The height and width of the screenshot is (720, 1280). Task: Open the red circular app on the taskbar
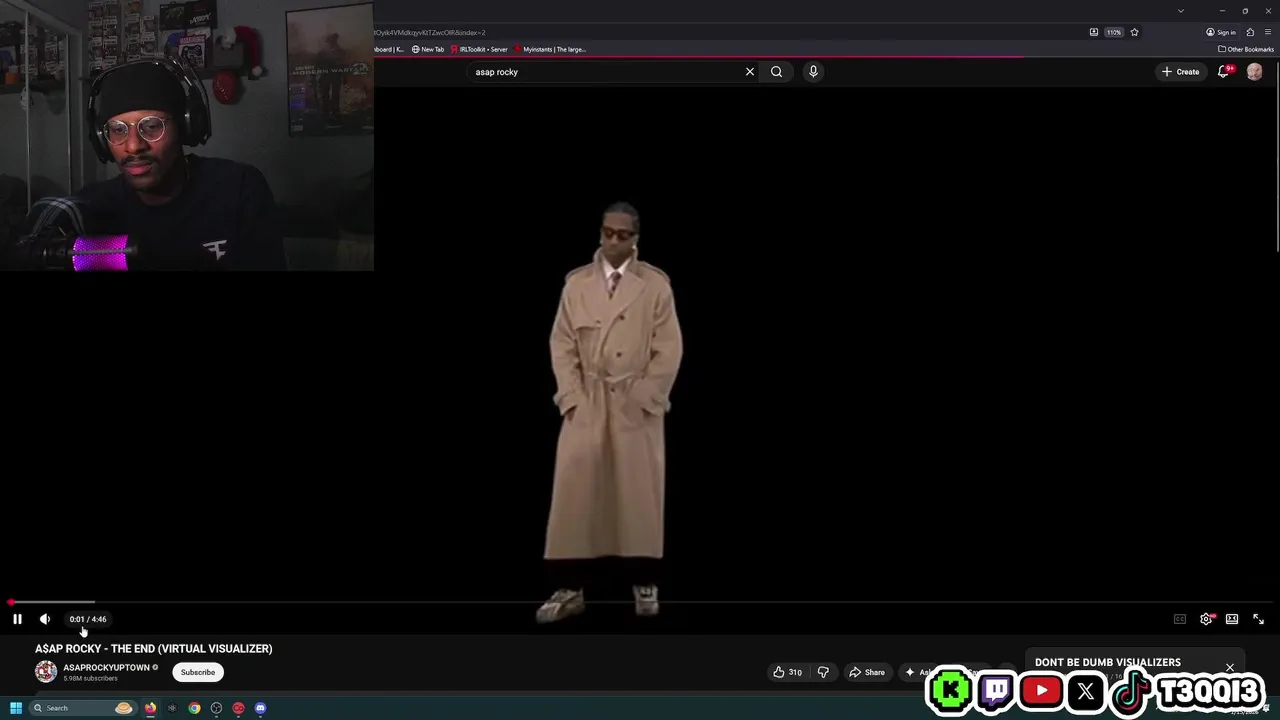point(238,708)
